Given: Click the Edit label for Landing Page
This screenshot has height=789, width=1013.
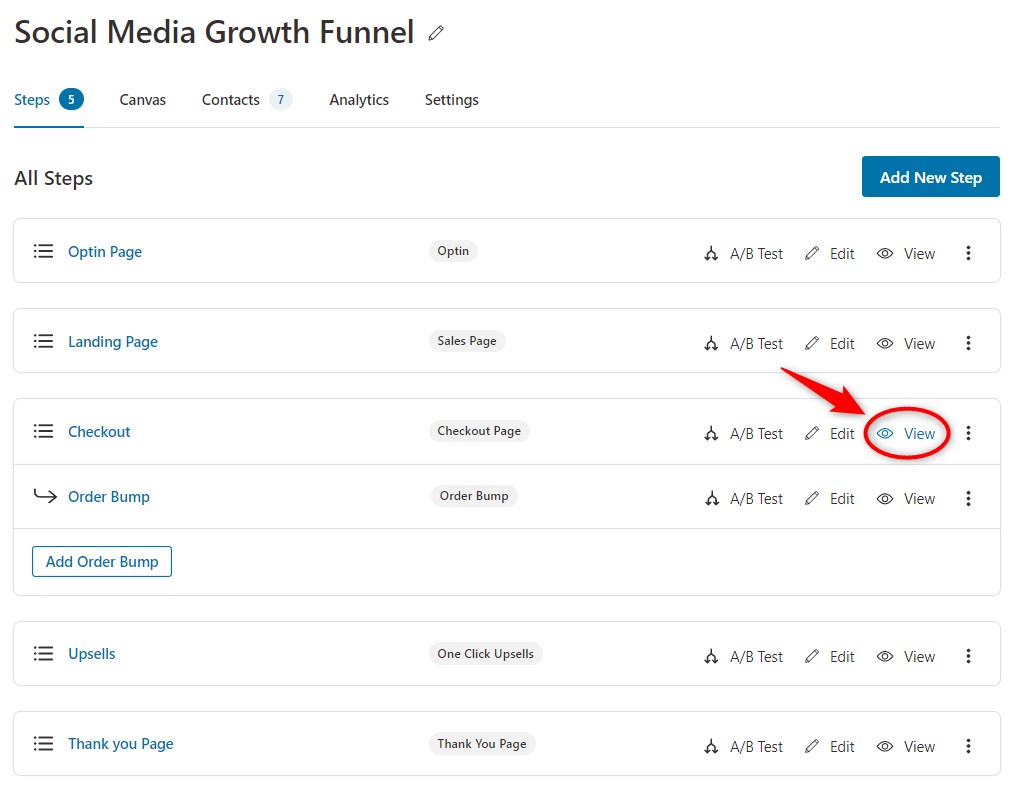Looking at the screenshot, I should coord(842,343).
